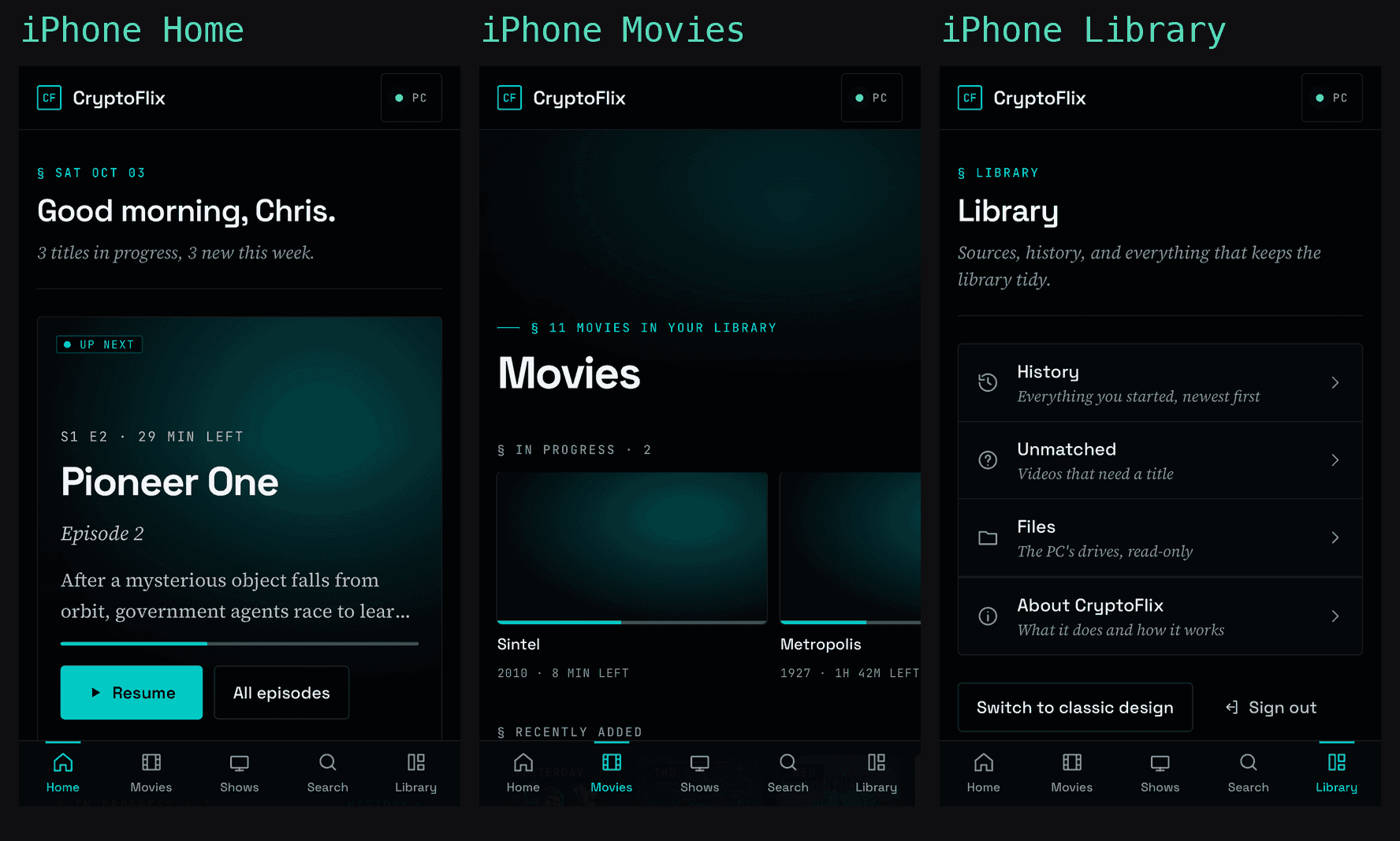This screenshot has width=1400, height=841.
Task: Expand History row chevron
Action: tap(1335, 382)
